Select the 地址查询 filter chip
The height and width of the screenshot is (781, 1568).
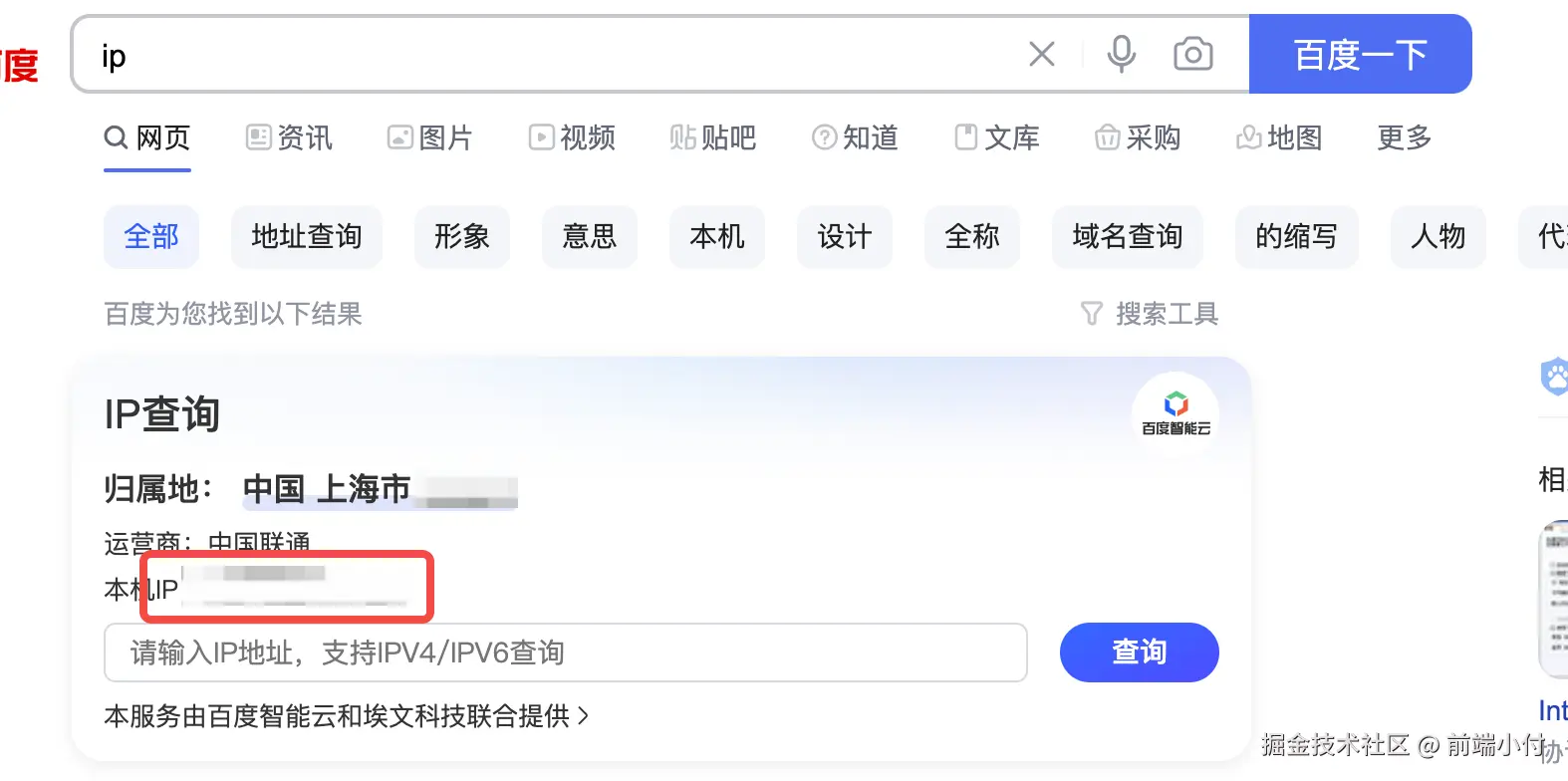306,237
